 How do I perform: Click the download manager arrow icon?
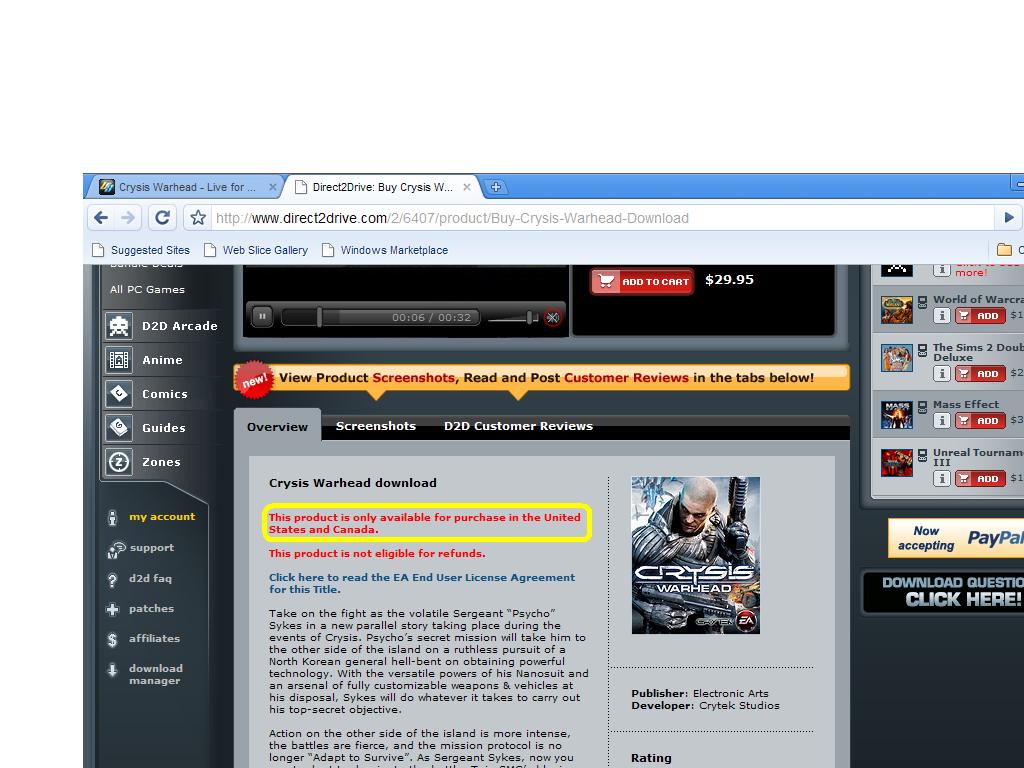(x=112, y=670)
